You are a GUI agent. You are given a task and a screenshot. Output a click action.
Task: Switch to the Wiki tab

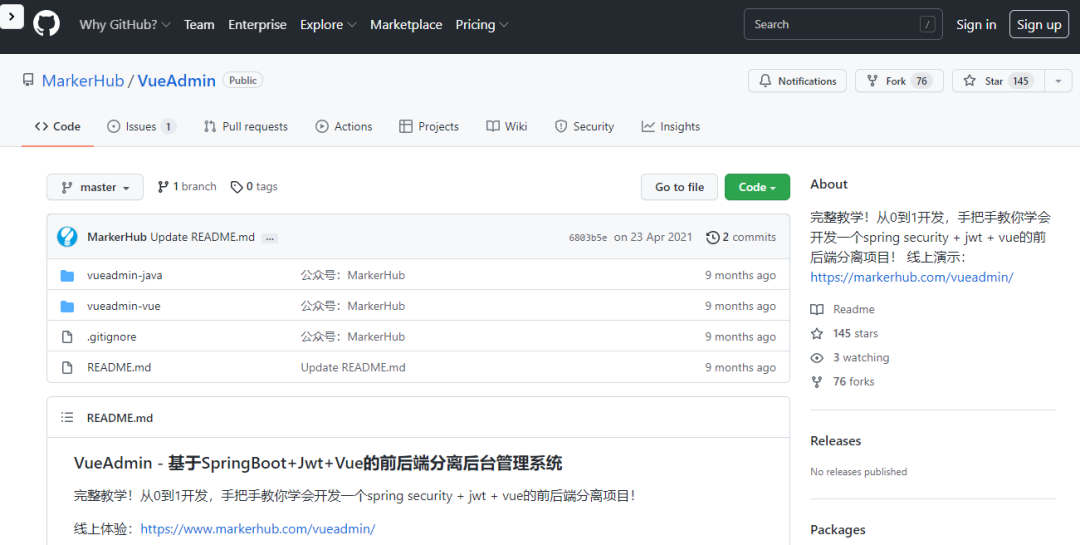click(x=506, y=127)
